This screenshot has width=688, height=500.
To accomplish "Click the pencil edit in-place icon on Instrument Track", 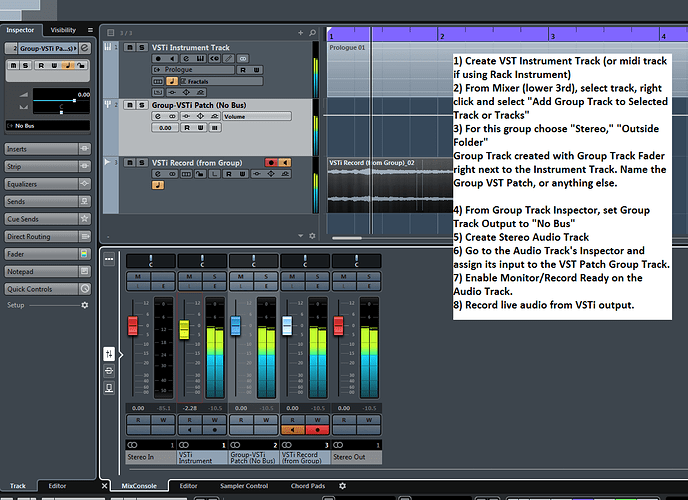I will click(228, 58).
